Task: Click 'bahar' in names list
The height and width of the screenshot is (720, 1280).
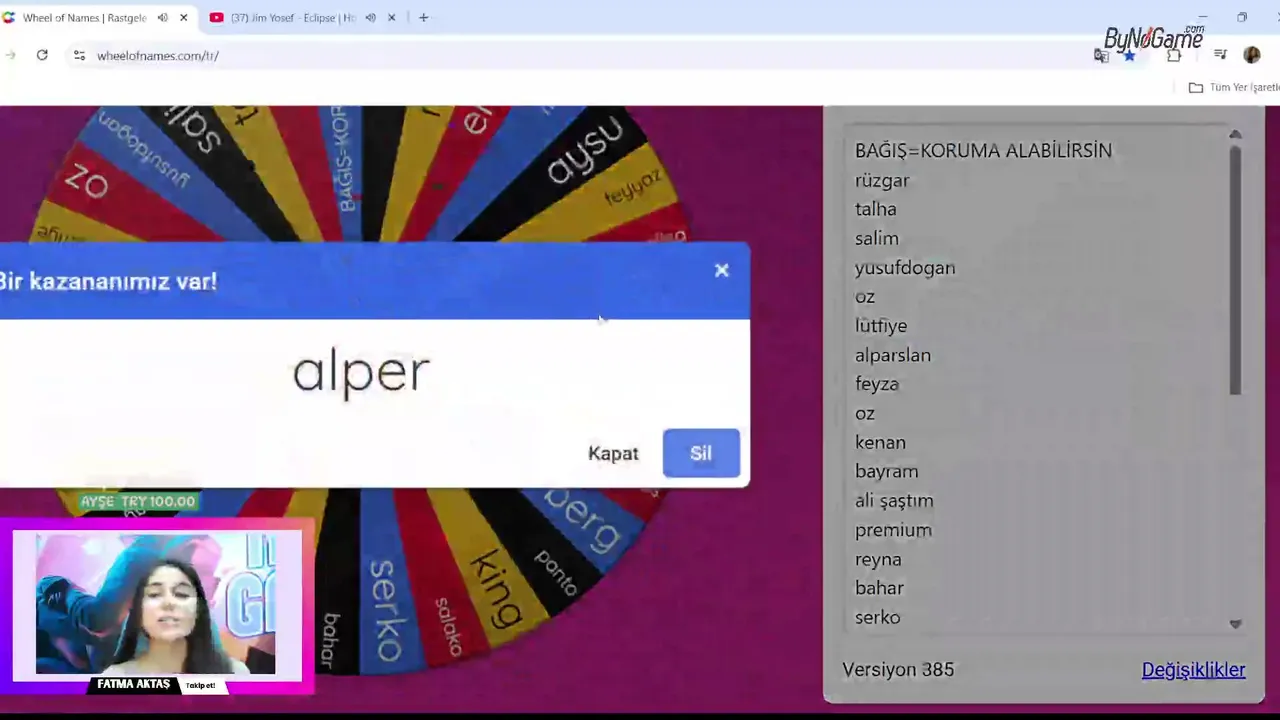Action: click(x=879, y=588)
